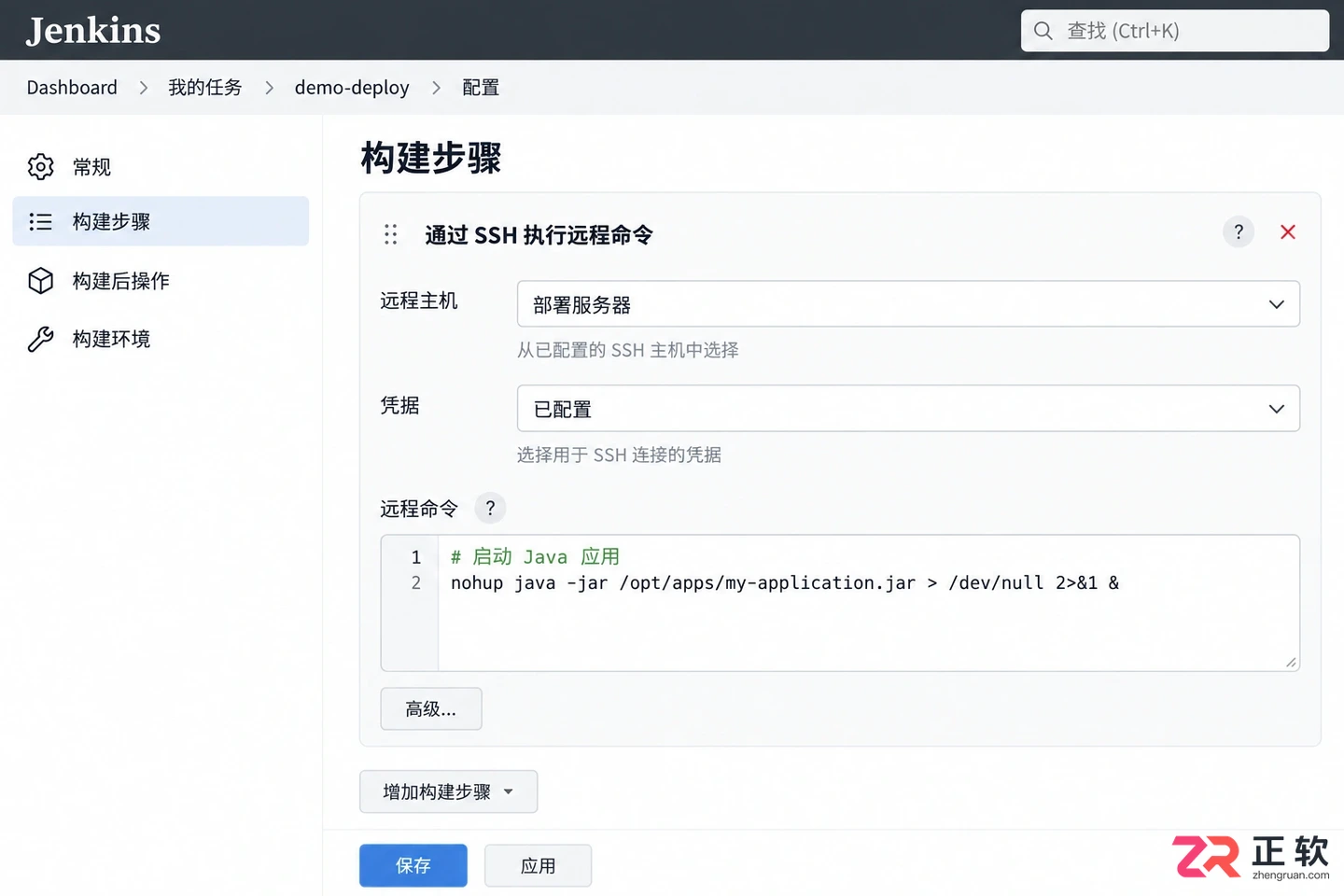Viewport: 1344px width, 896px height.
Task: Click the 常规 gear icon
Action: click(x=41, y=167)
